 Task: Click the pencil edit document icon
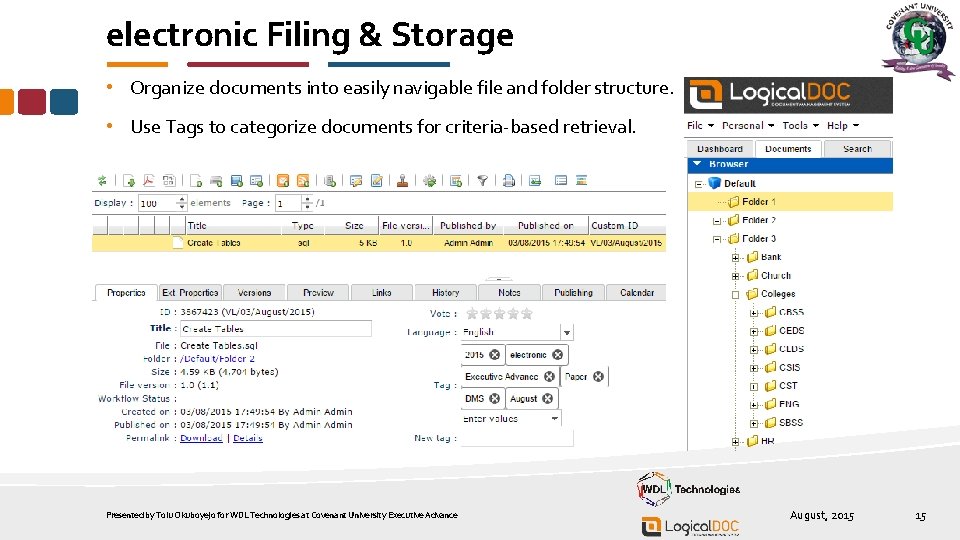(x=377, y=181)
